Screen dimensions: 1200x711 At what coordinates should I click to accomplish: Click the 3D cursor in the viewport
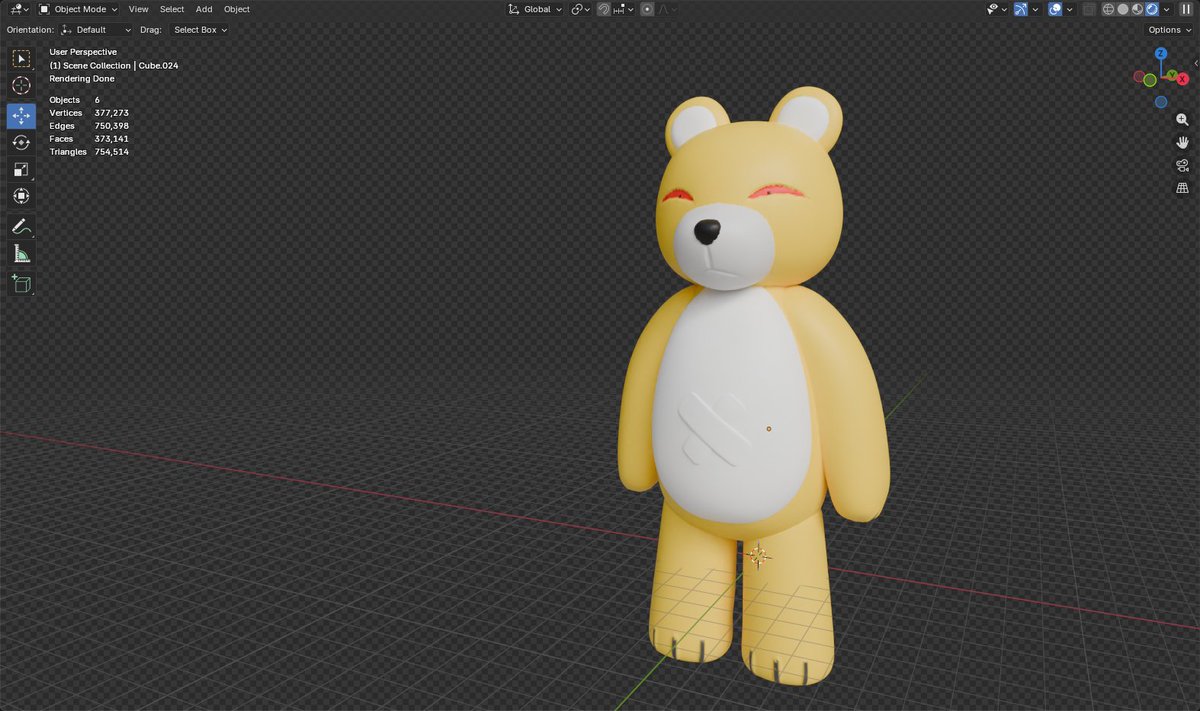[x=757, y=555]
